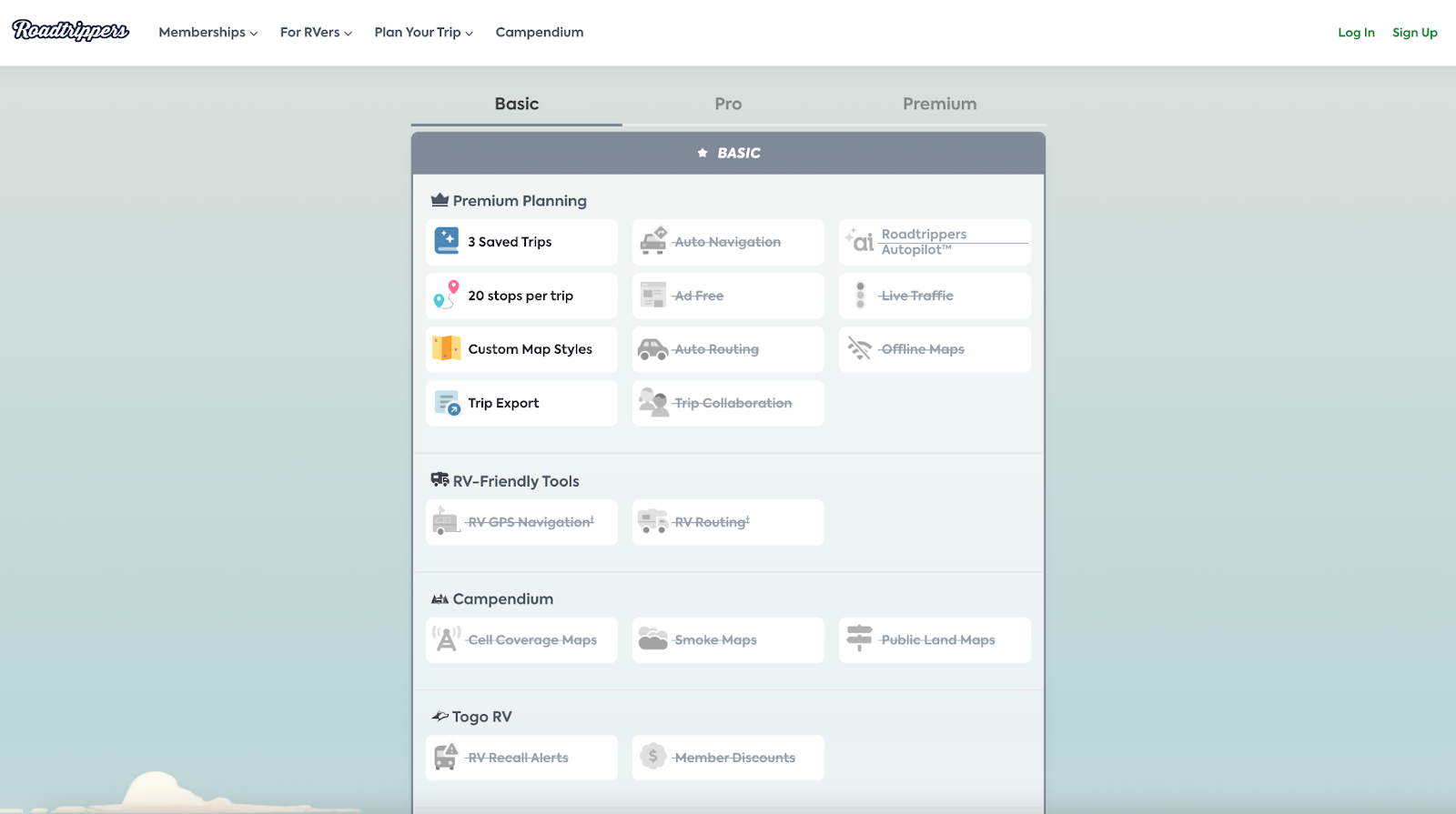Click the Smoke Maps cloud icon
This screenshot has height=814, width=1456.
coord(653,639)
